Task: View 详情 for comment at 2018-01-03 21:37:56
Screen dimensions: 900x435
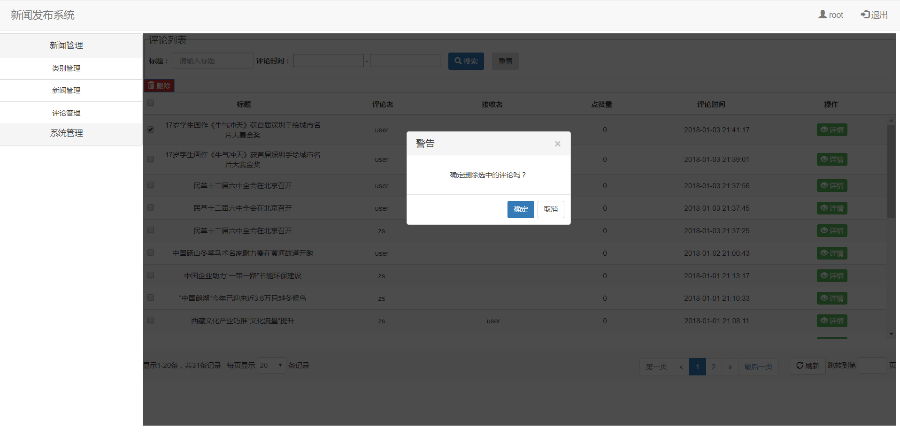Action: [832, 186]
